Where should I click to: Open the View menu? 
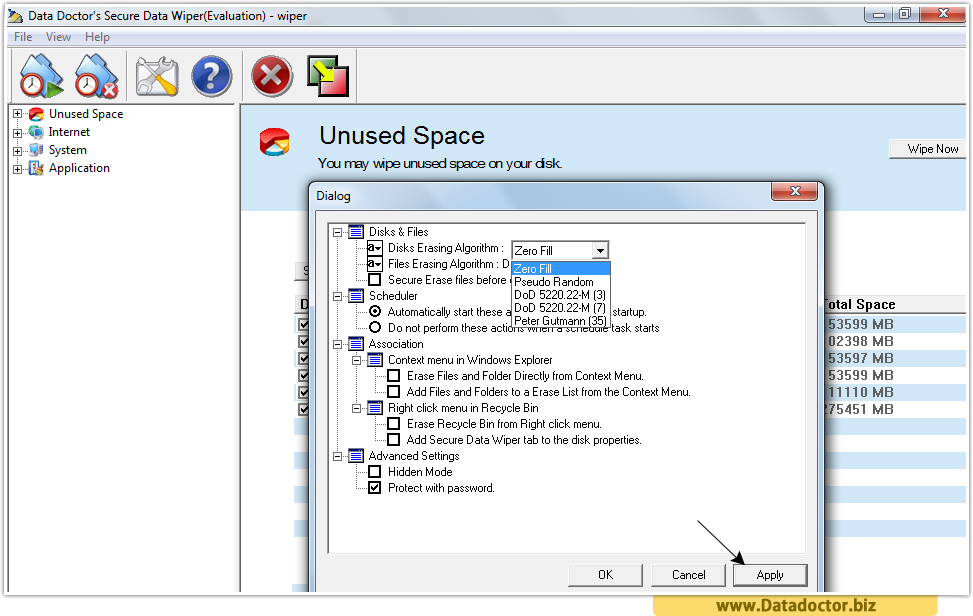(58, 37)
